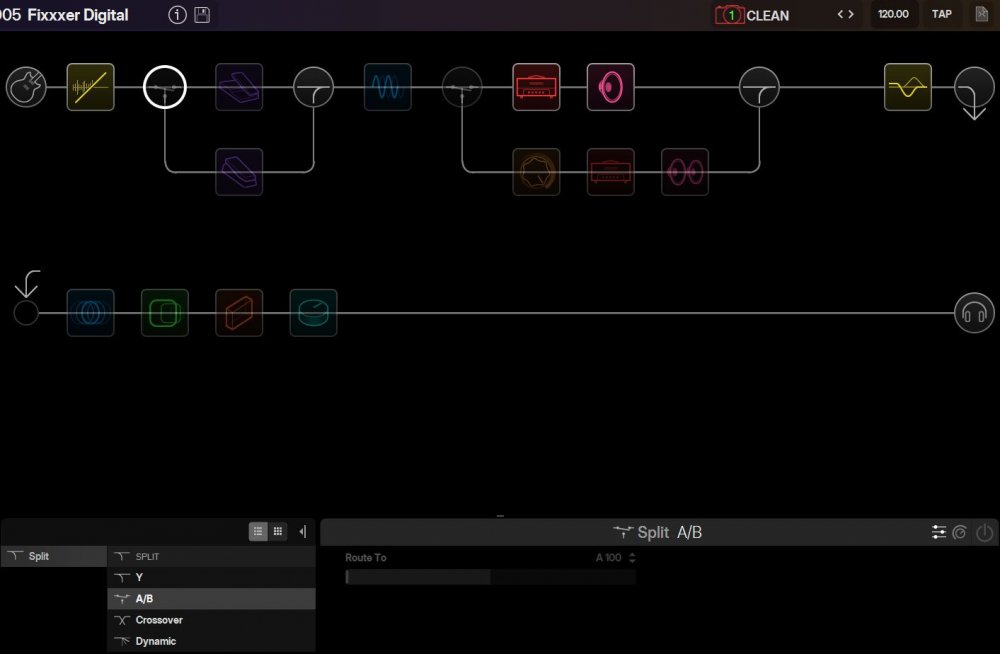Select the yellow EQ curve block
The width and height of the screenshot is (1000, 654).
(908, 87)
